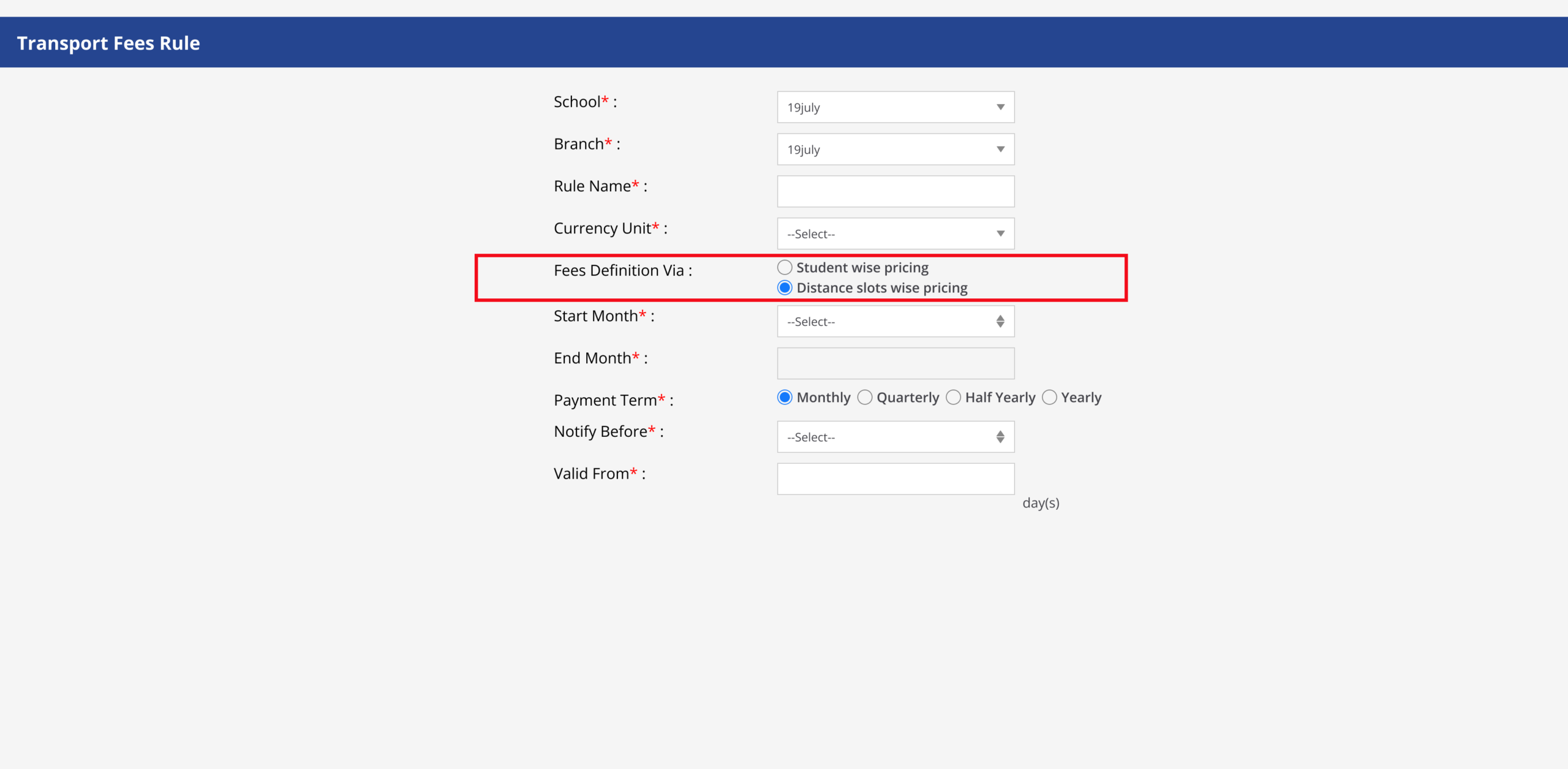The height and width of the screenshot is (769, 1568).
Task: Select Student wise pricing radio button
Action: 785,268
